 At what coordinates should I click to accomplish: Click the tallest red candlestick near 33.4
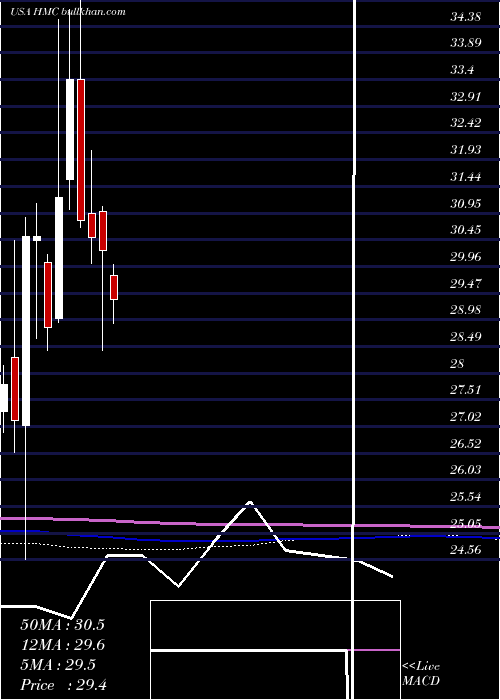pyautogui.click(x=81, y=150)
